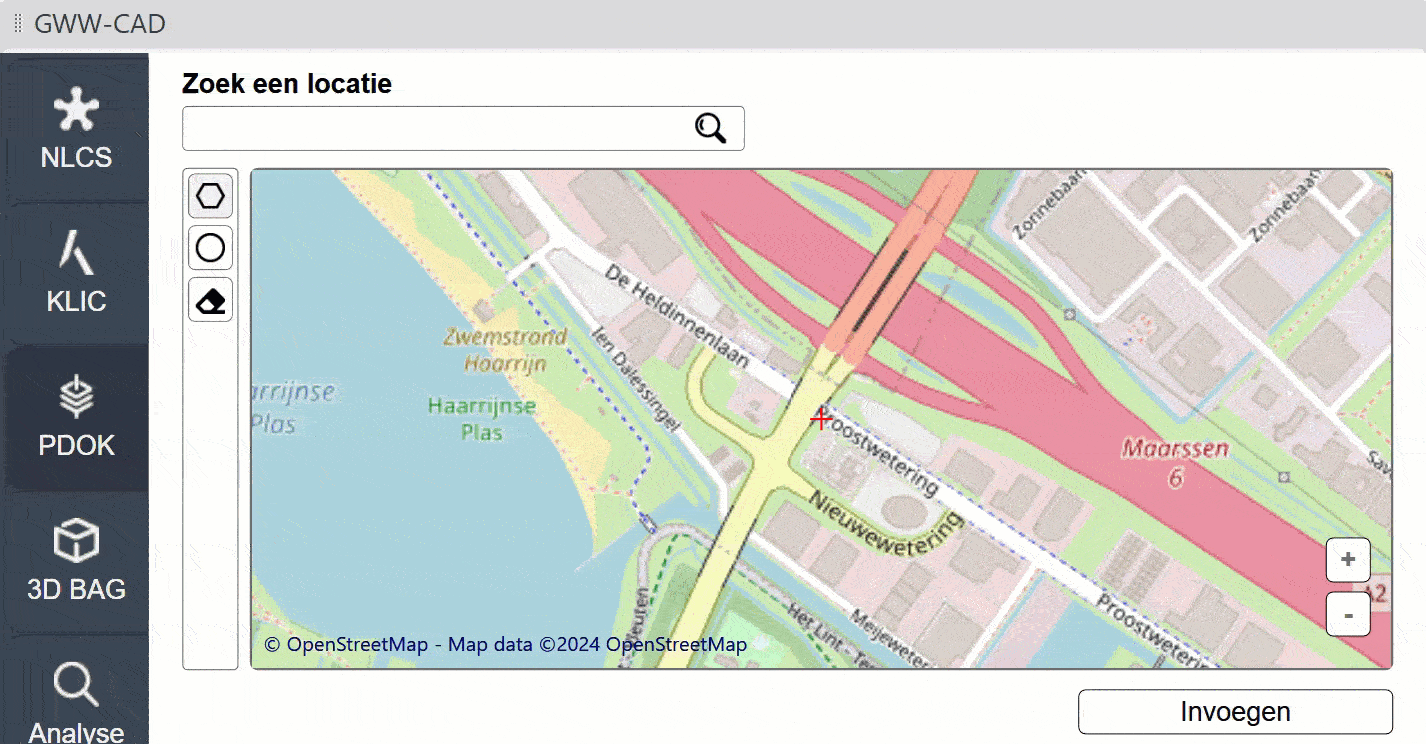Open the 3D BAG panel

pyautogui.click(x=76, y=562)
